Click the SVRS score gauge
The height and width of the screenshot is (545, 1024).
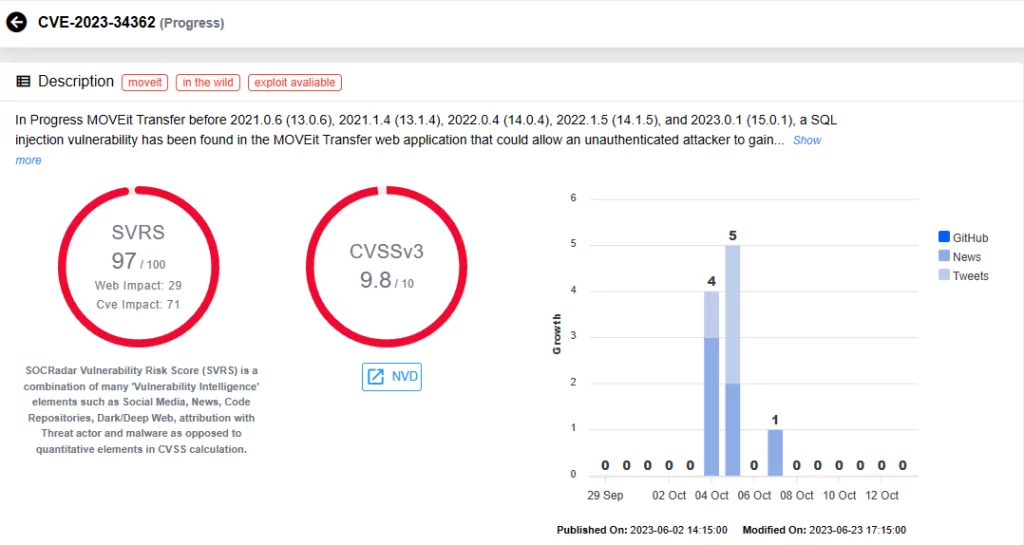pos(138,266)
